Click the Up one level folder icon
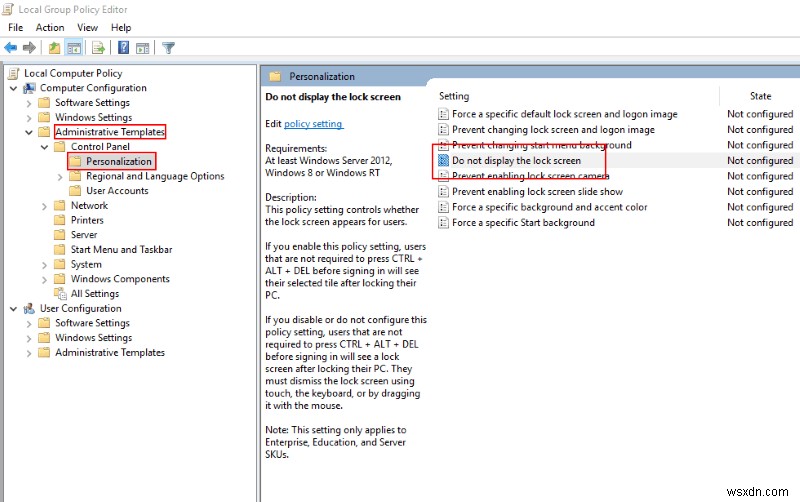 tap(54, 48)
